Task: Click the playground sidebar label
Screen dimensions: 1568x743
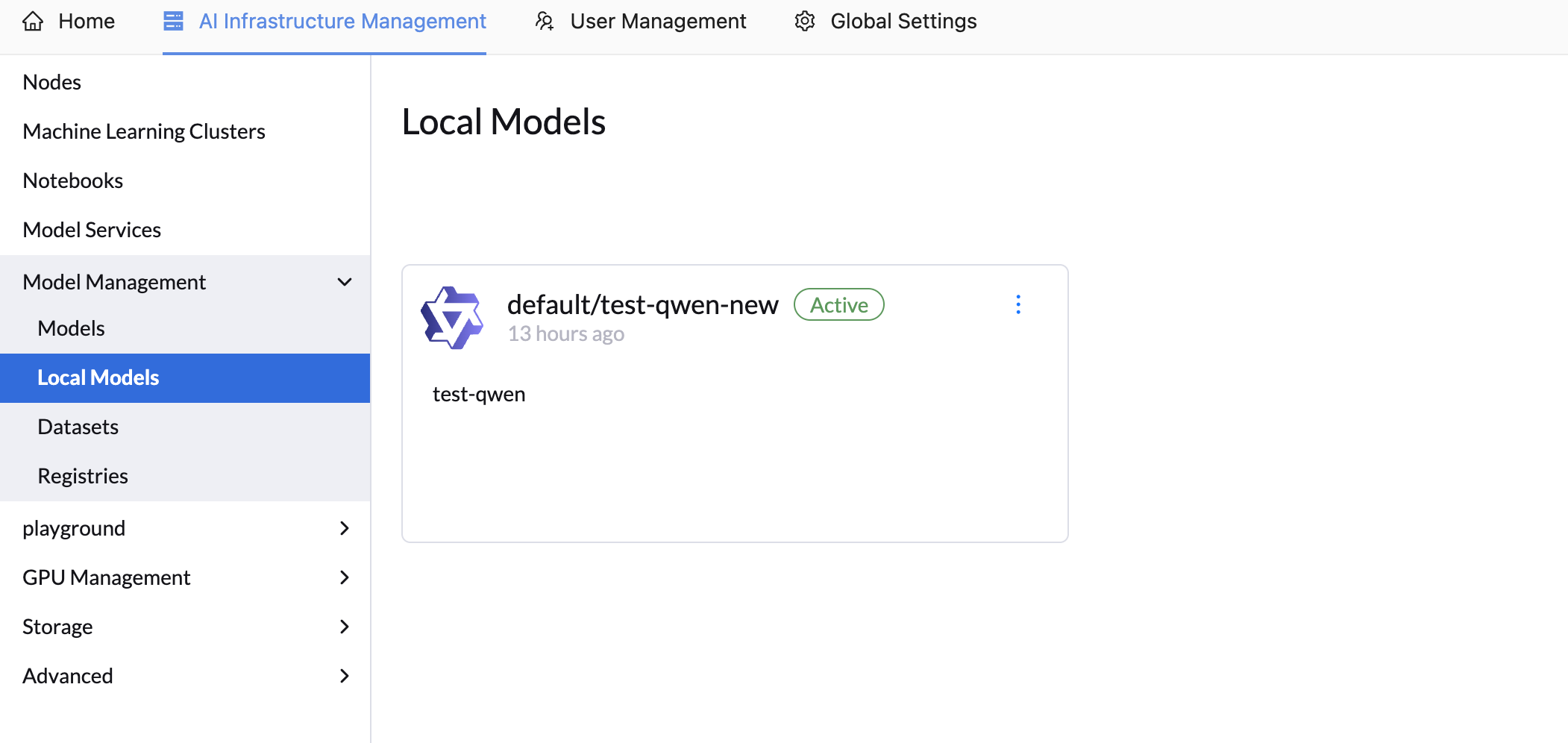Action: click(x=74, y=528)
